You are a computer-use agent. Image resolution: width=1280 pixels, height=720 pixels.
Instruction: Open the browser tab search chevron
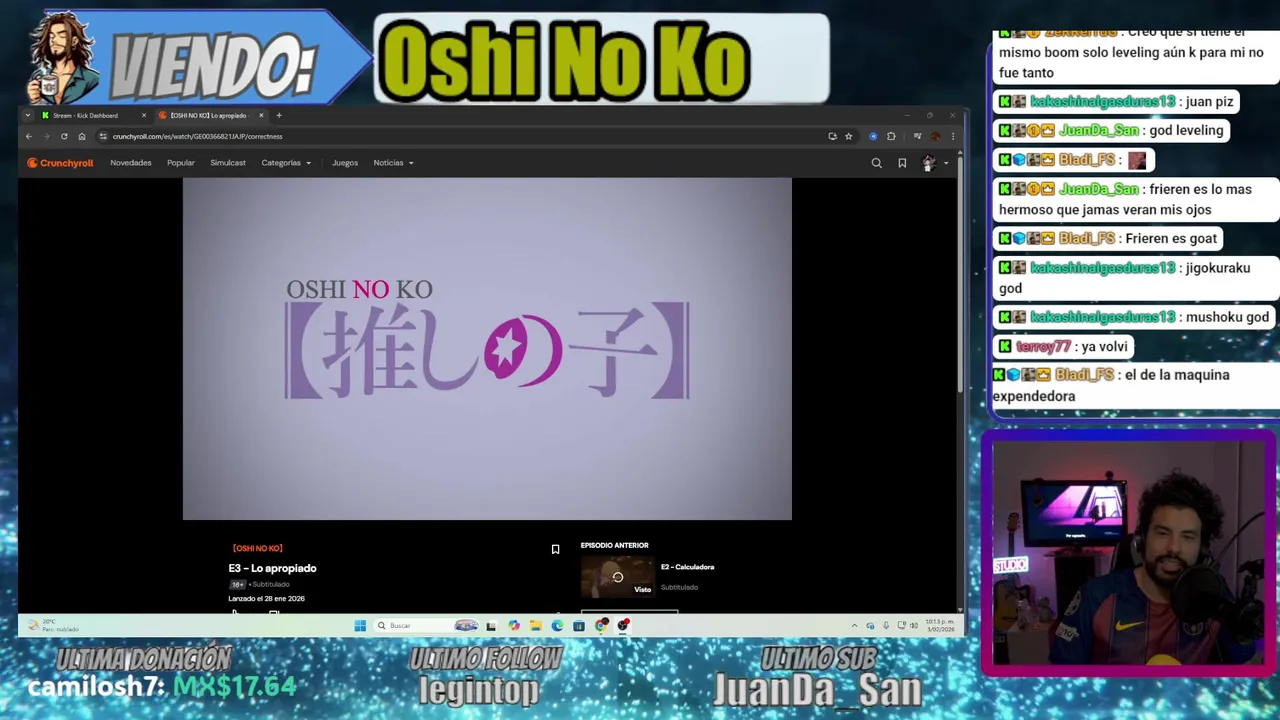point(28,115)
